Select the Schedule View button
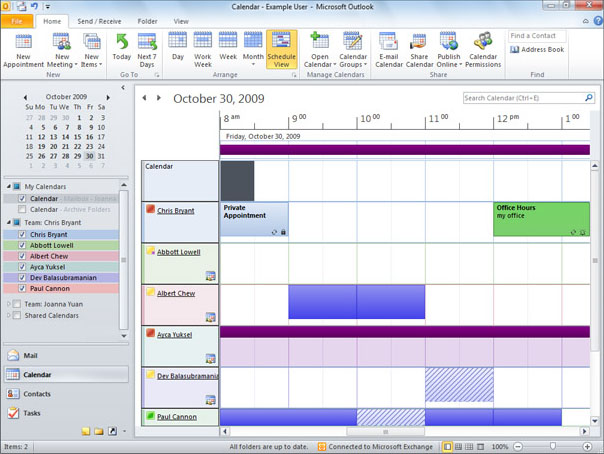 [x=282, y=50]
